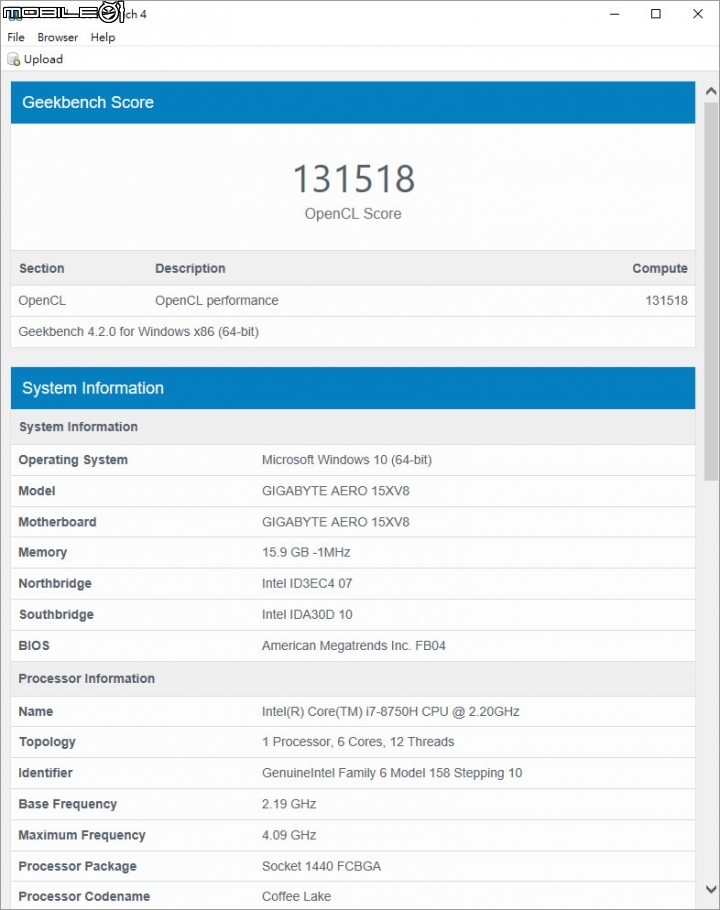Open the Help menu

(103, 37)
